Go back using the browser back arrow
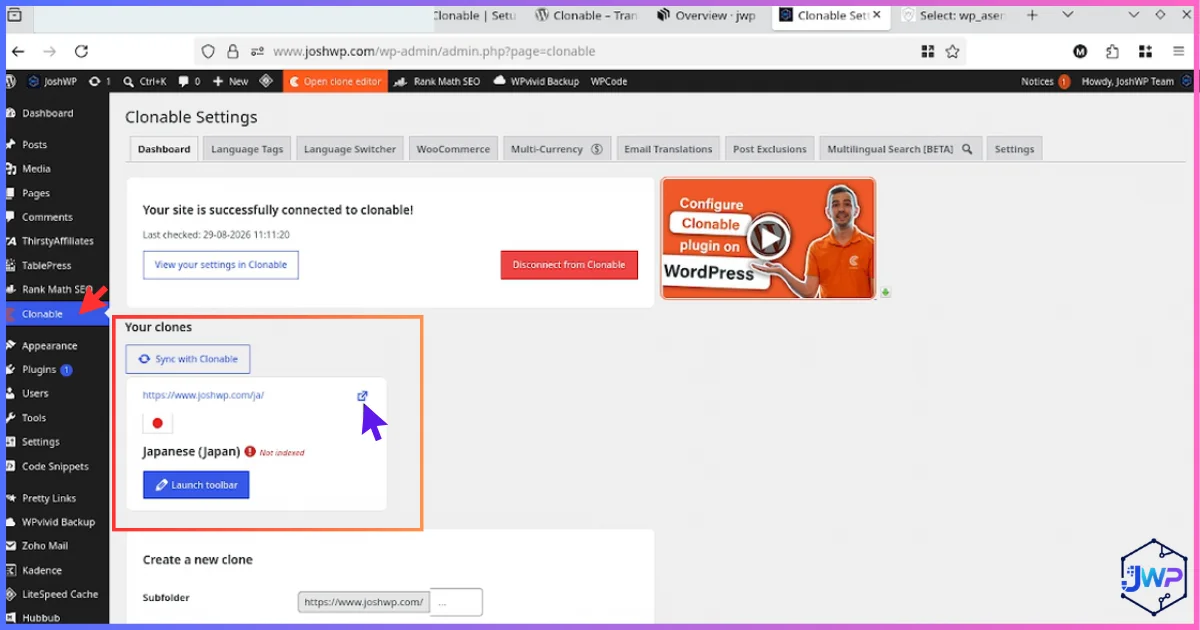The height and width of the screenshot is (630, 1200). (18, 52)
